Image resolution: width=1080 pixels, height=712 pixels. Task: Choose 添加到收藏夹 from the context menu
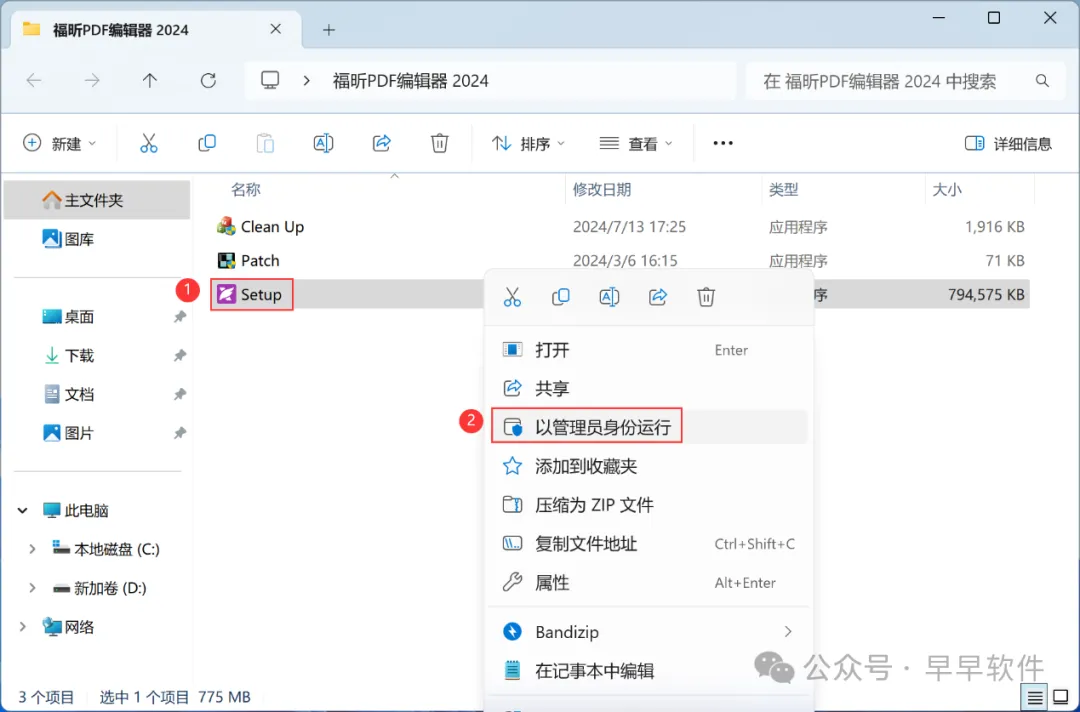coord(649,466)
